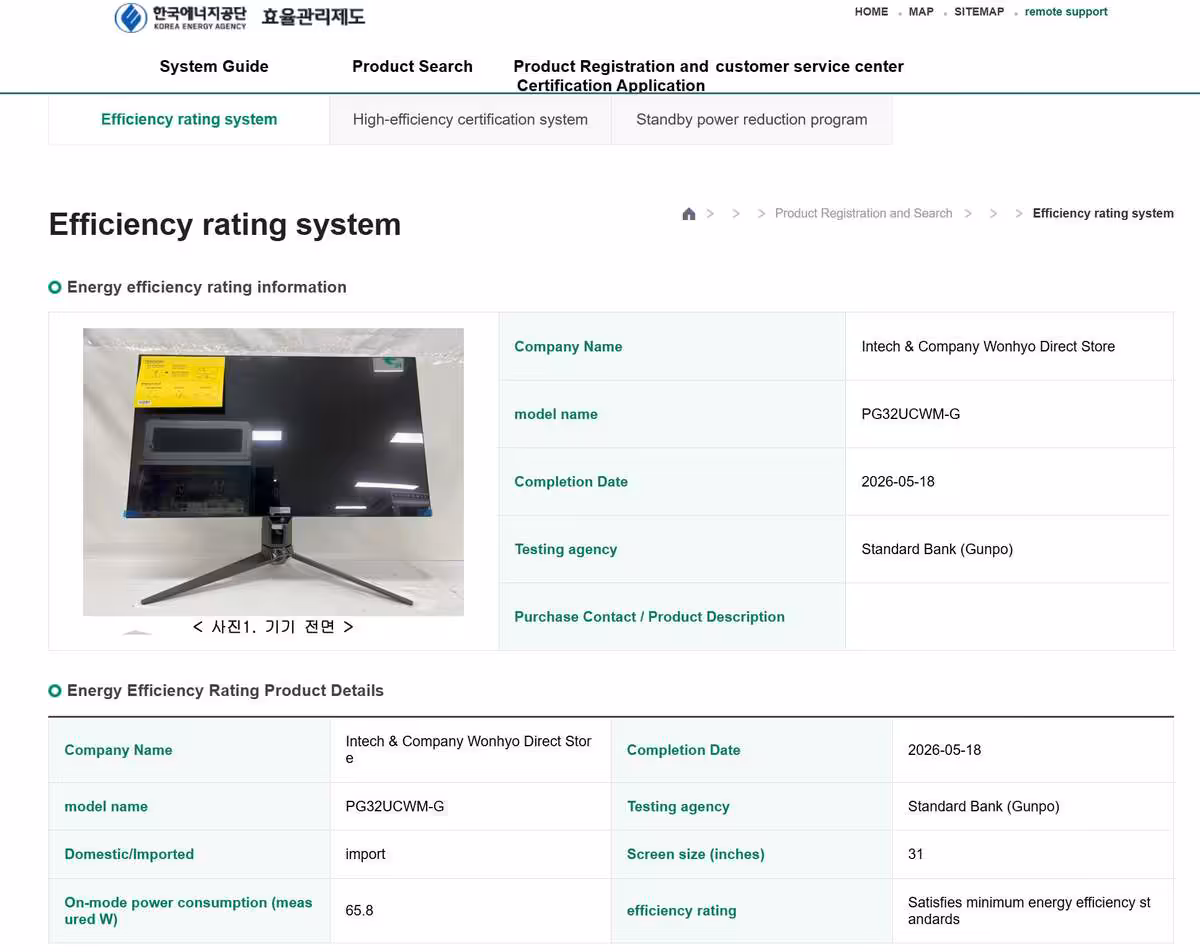The width and height of the screenshot is (1200, 952).
Task: Select the Efficiency rating system tab
Action: coord(189,120)
